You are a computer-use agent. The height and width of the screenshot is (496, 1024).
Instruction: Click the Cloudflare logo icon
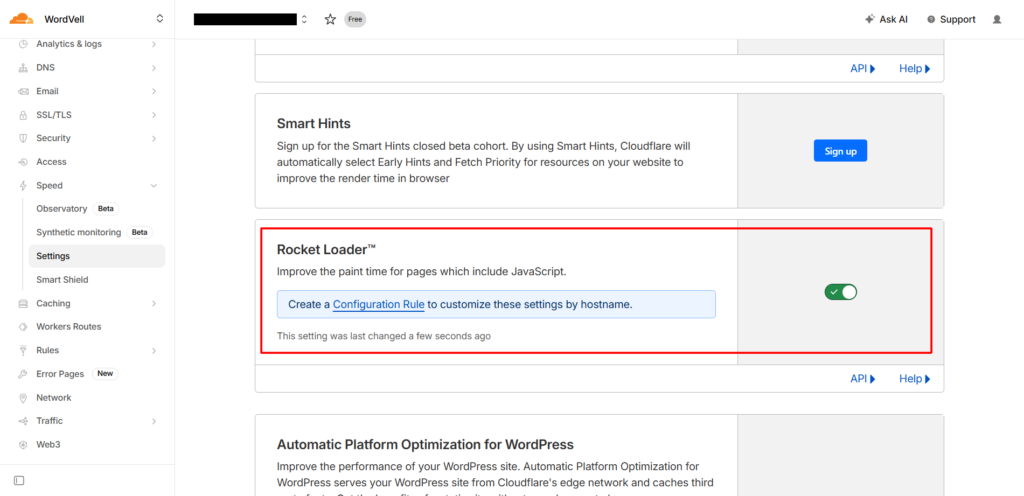click(x=21, y=19)
